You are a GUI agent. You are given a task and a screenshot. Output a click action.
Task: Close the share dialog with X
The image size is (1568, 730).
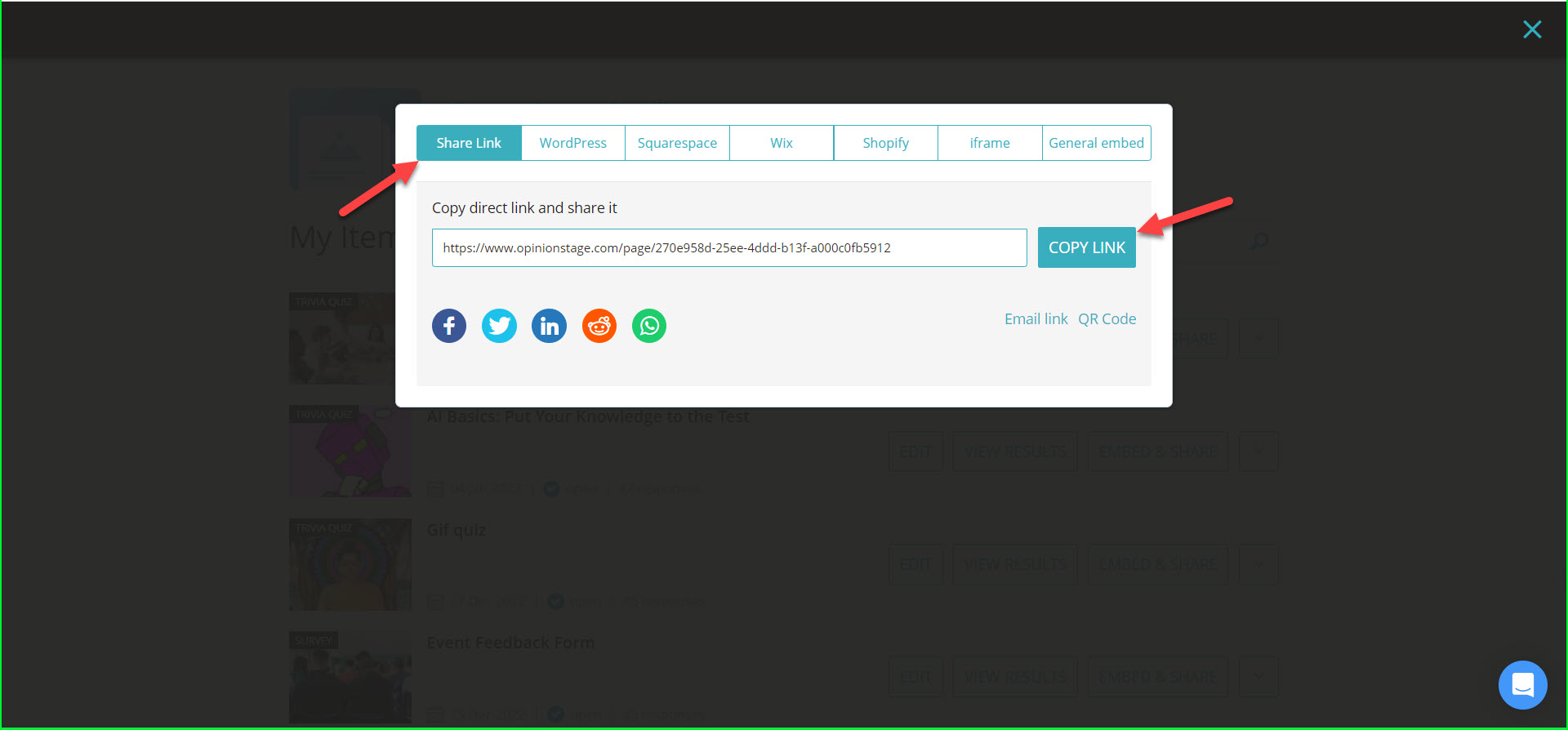tap(1532, 29)
